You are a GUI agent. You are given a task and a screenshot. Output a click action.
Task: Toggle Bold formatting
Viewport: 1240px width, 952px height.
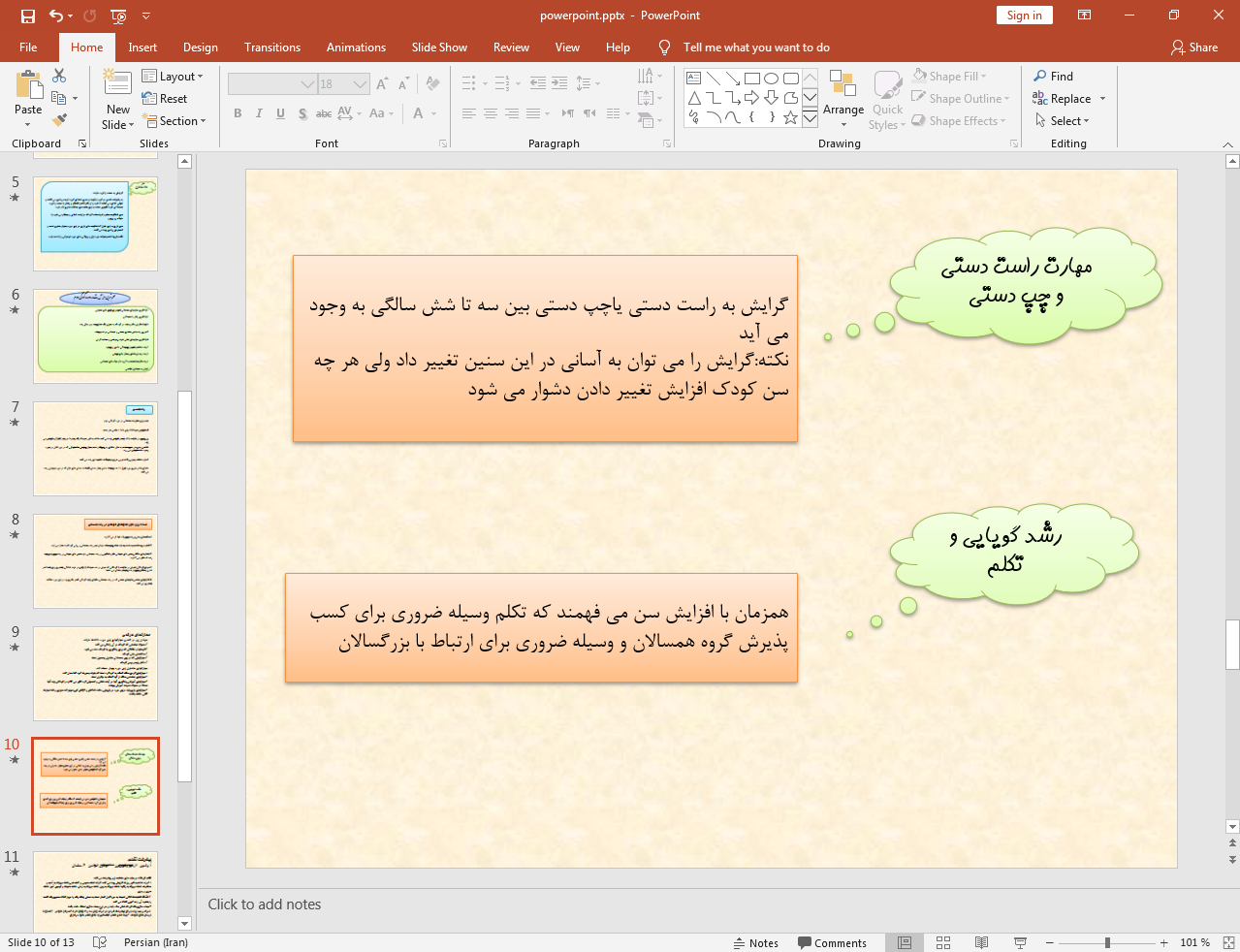pos(238,113)
